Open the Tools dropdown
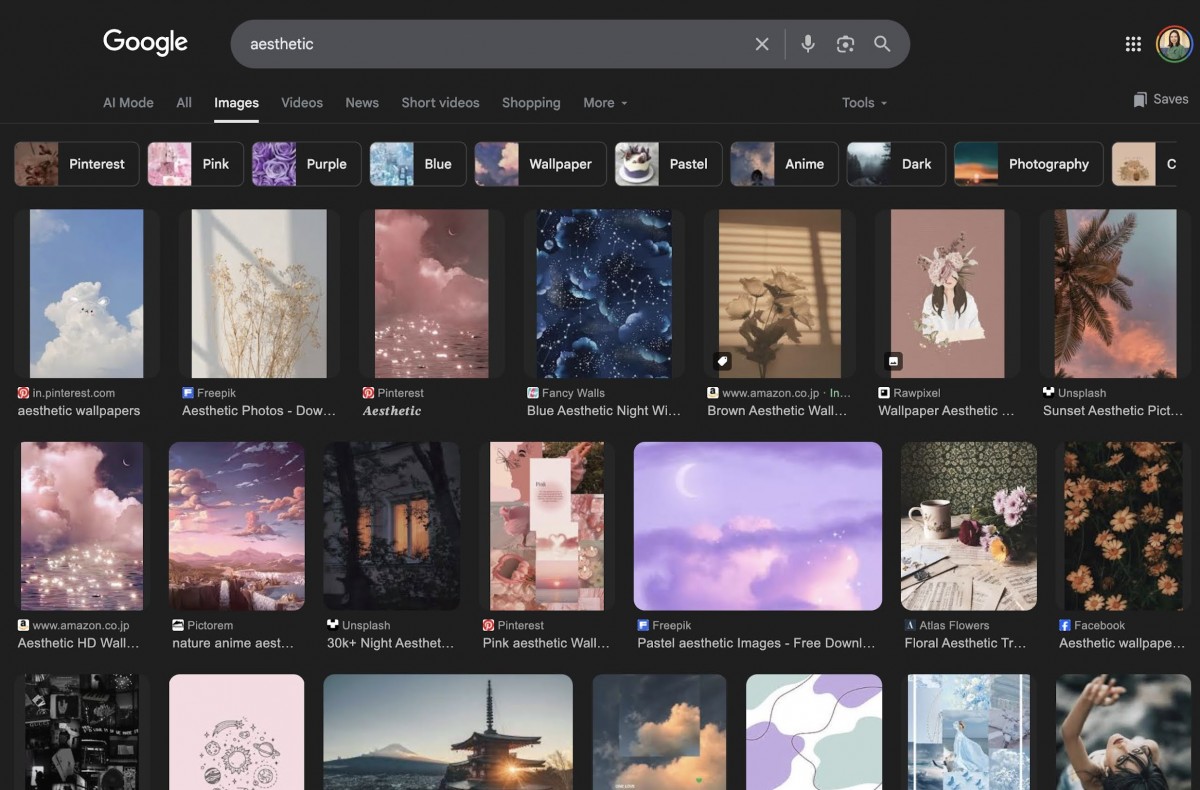The image size is (1200, 790). pos(862,102)
